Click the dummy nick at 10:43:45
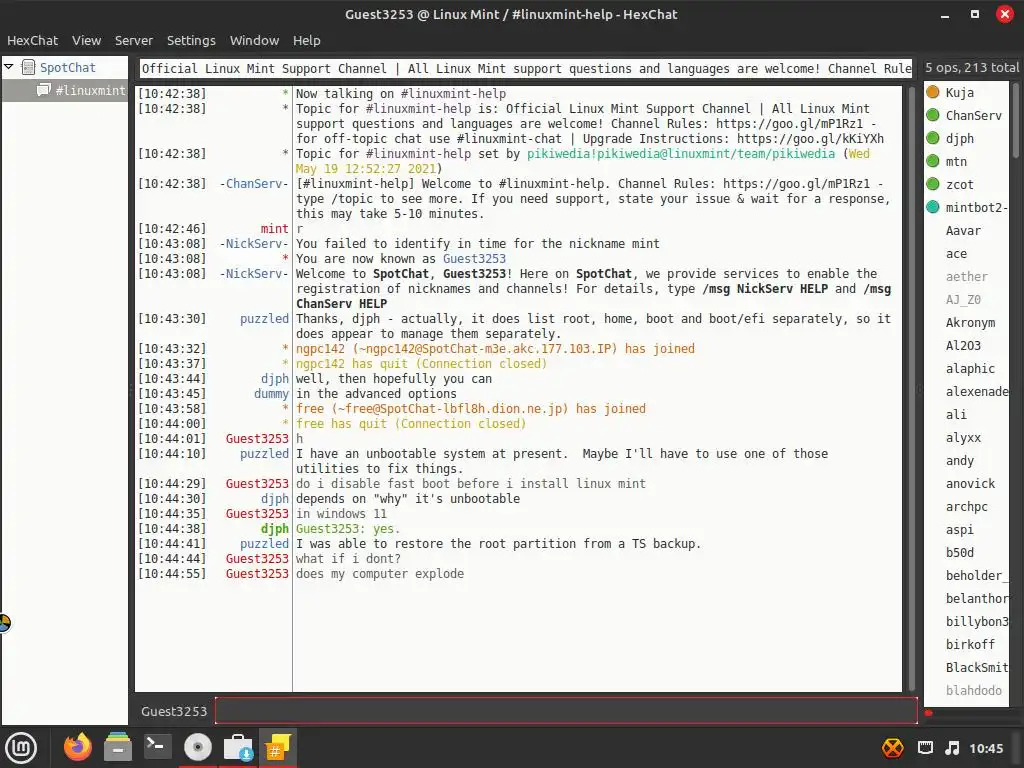 [271, 394]
